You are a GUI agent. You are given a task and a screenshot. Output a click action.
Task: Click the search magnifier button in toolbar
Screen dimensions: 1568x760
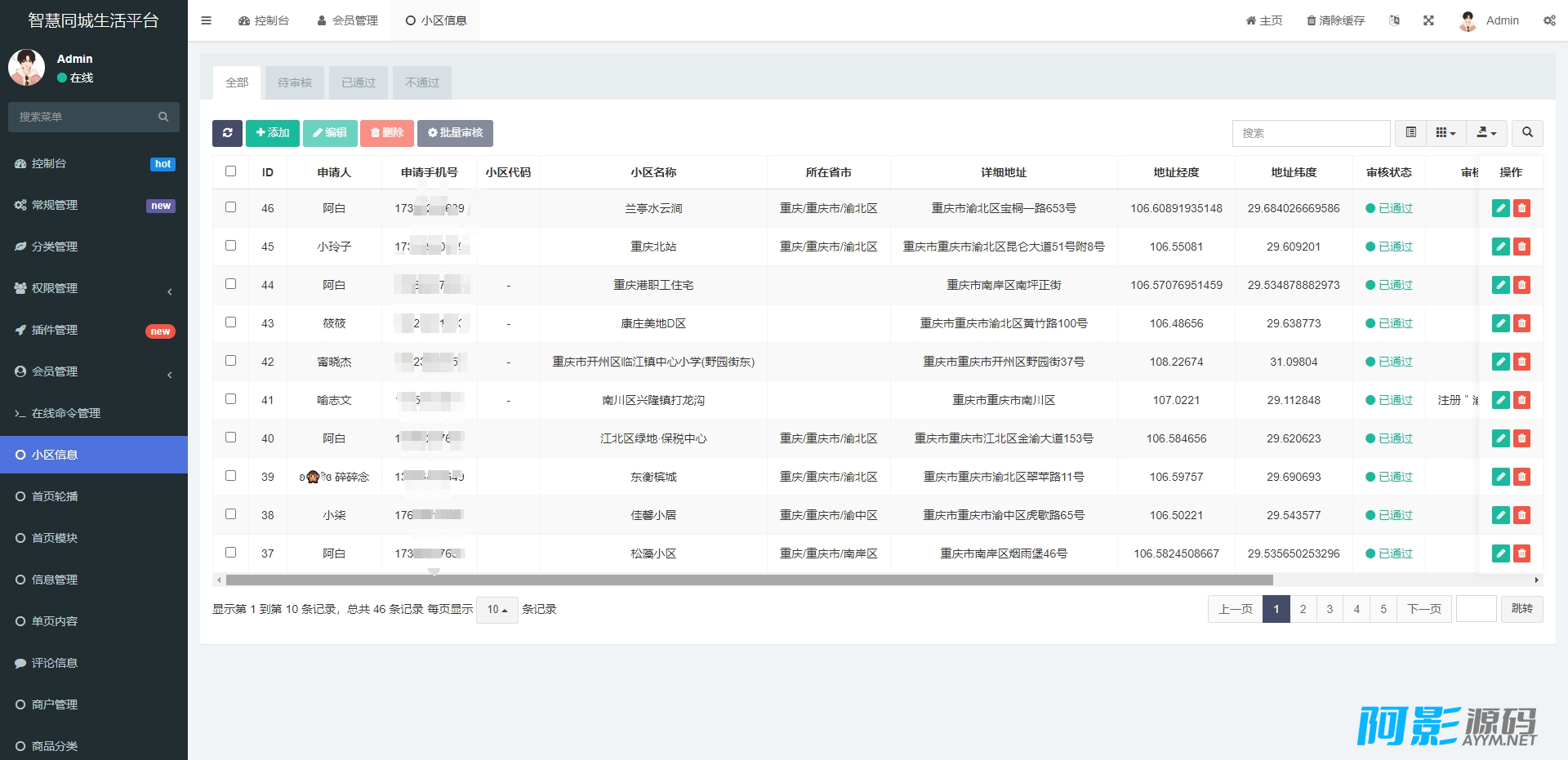(x=1527, y=132)
